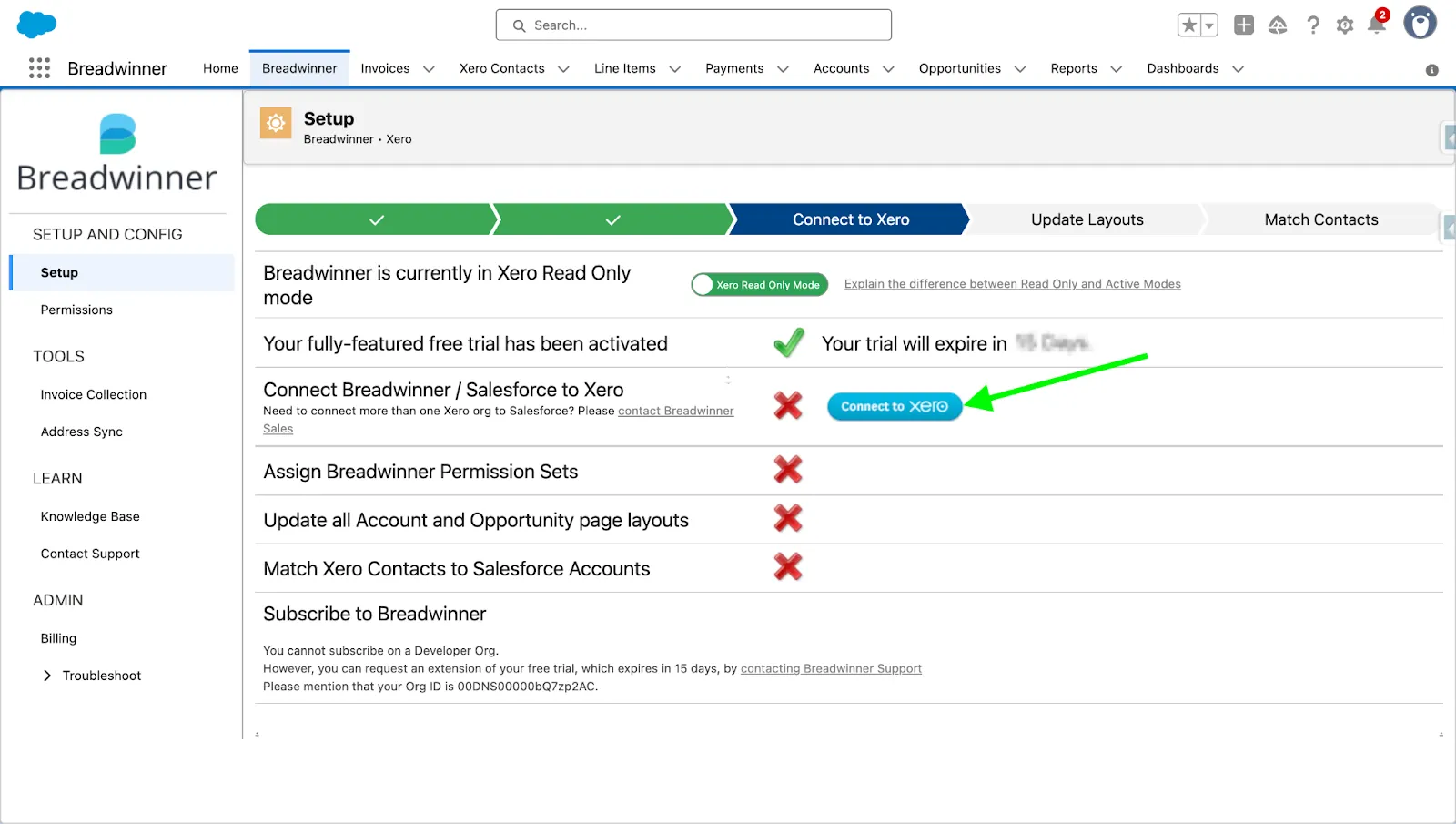1456x824 pixels.
Task: Expand the Accounts dropdown chevron
Action: 888,69
